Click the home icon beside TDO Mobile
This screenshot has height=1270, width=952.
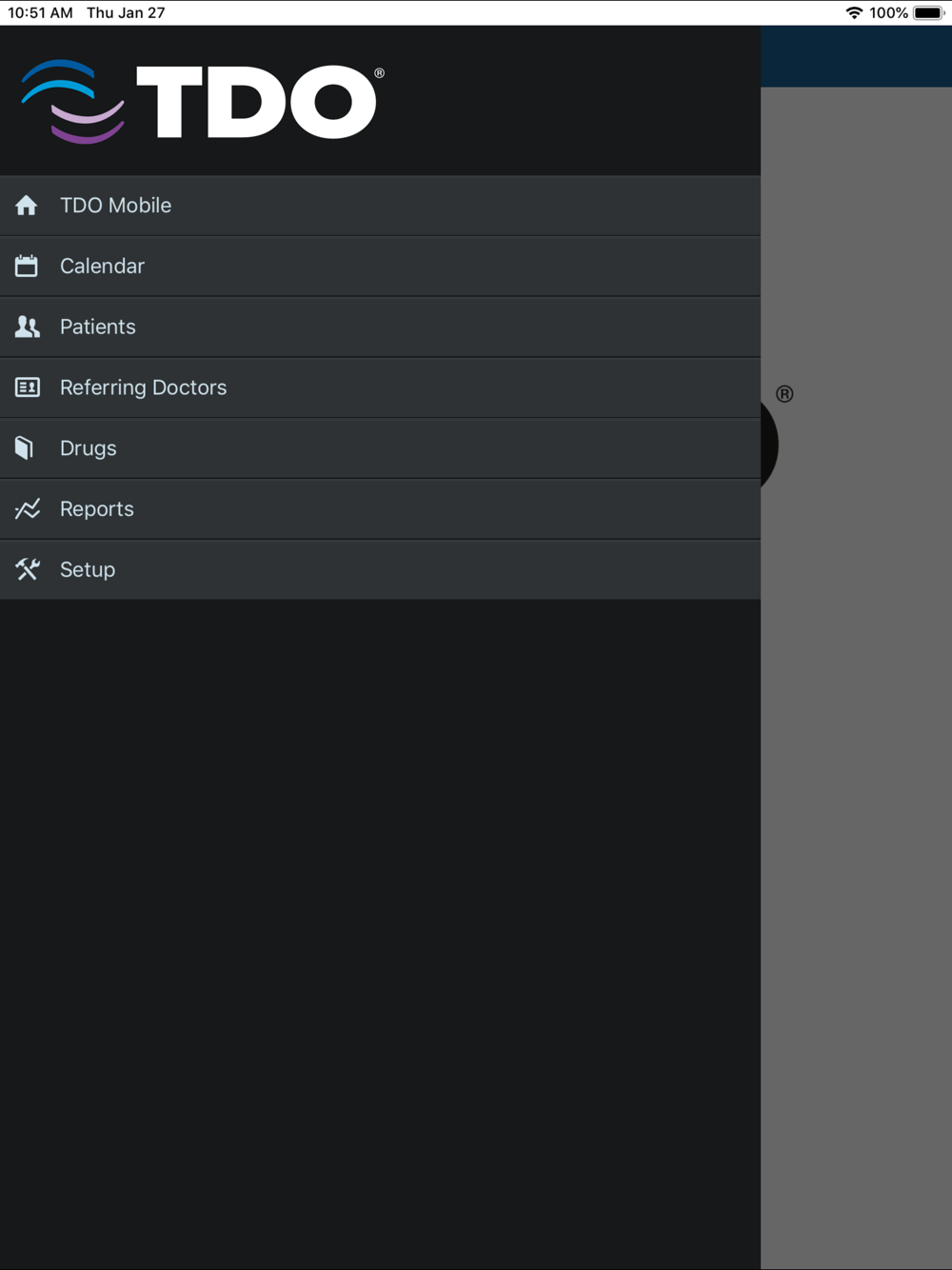tap(27, 206)
